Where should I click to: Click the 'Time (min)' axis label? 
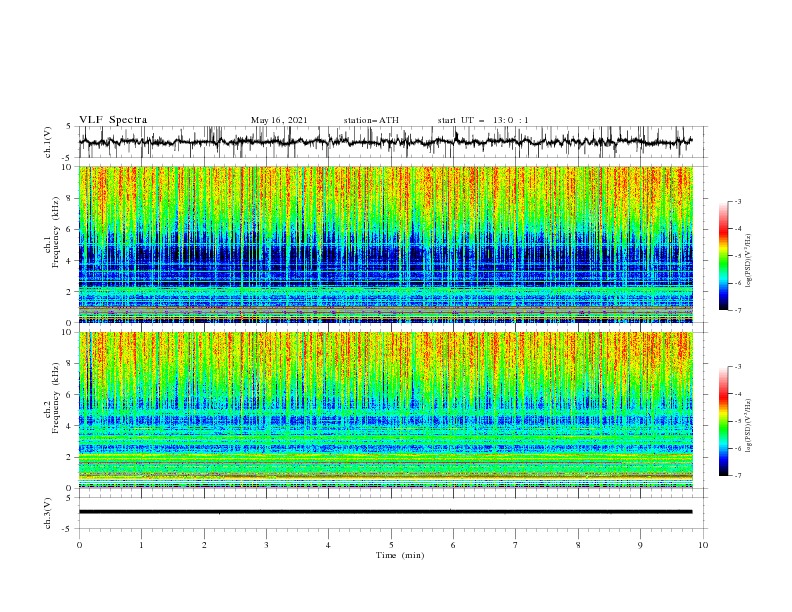coord(400,555)
